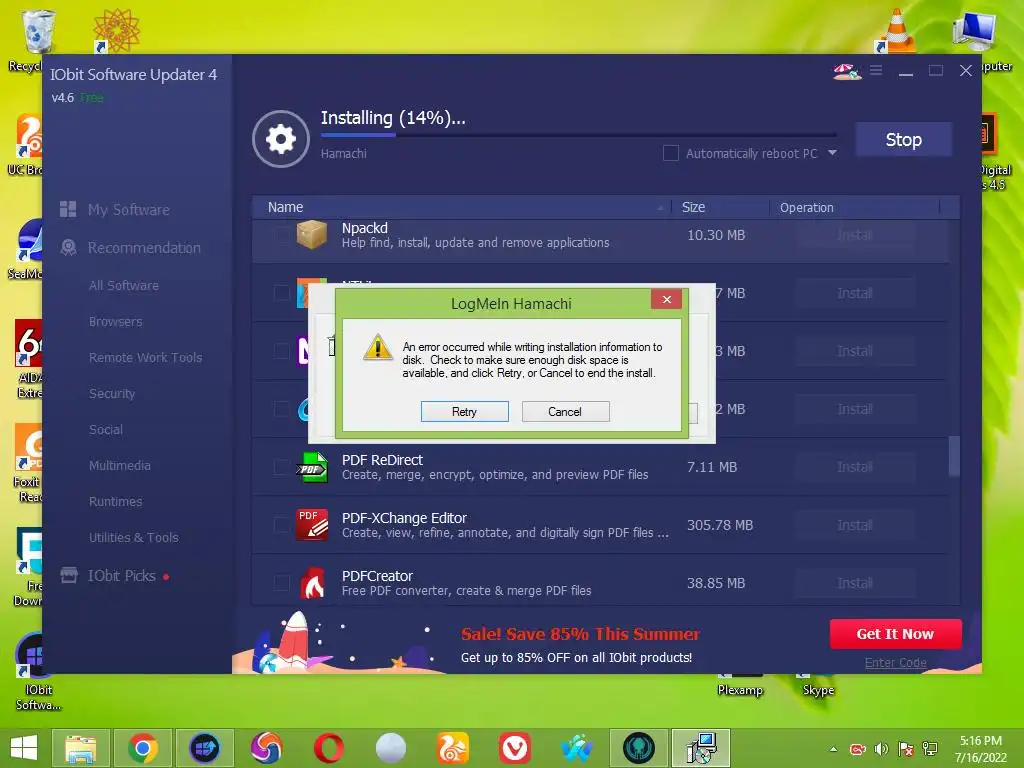Select Security category
The width and height of the screenshot is (1024, 768).
pyautogui.click(x=112, y=393)
